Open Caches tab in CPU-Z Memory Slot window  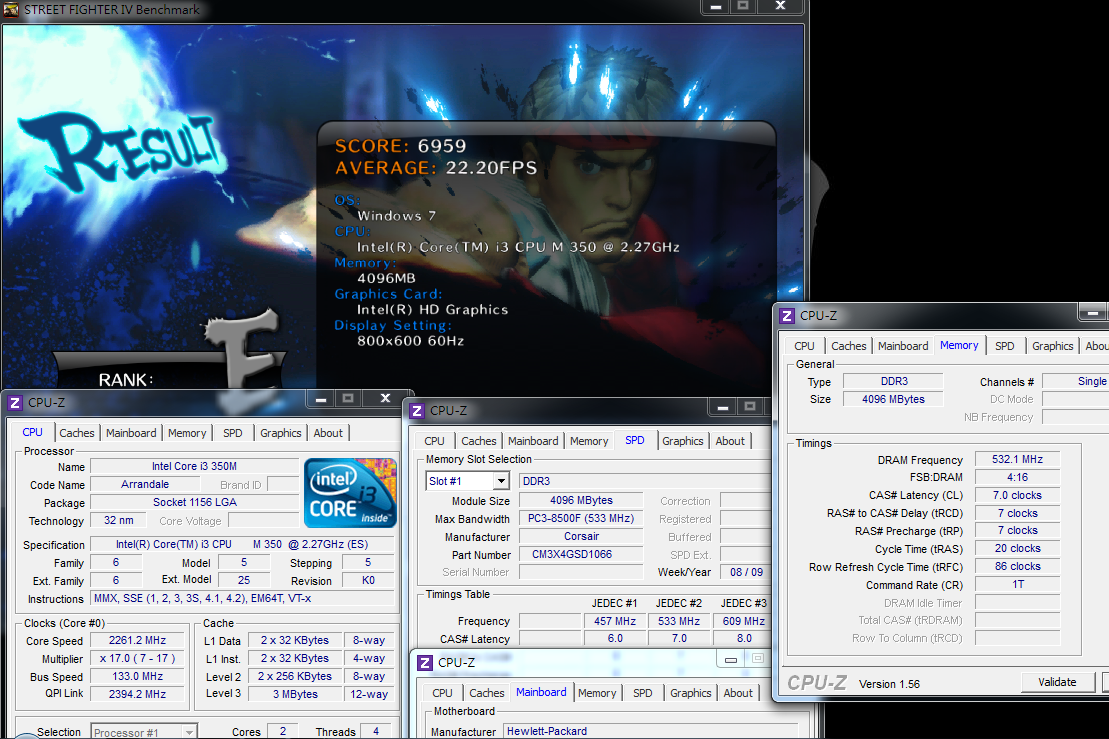click(x=479, y=441)
